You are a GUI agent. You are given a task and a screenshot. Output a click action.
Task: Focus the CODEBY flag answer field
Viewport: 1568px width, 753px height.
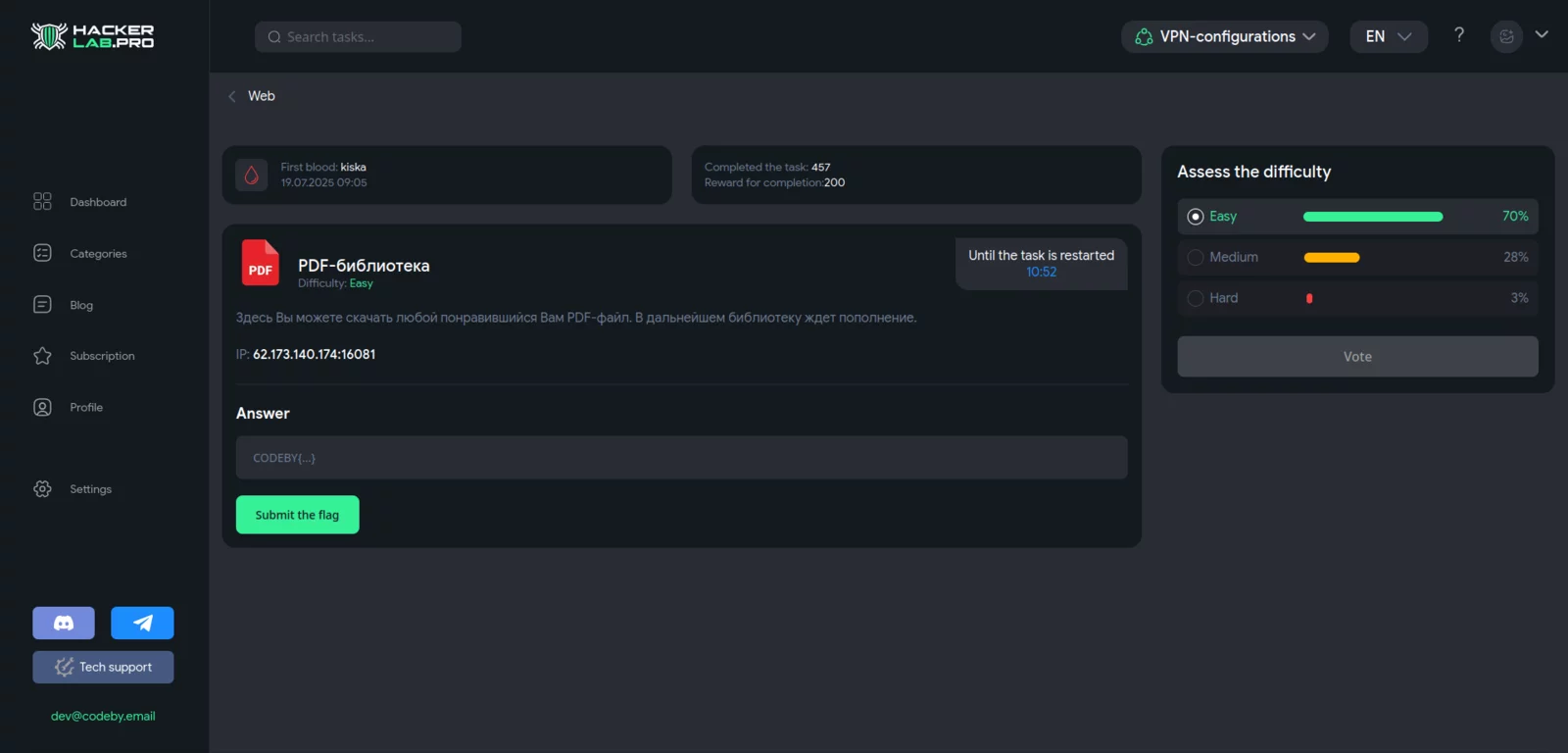click(x=681, y=458)
